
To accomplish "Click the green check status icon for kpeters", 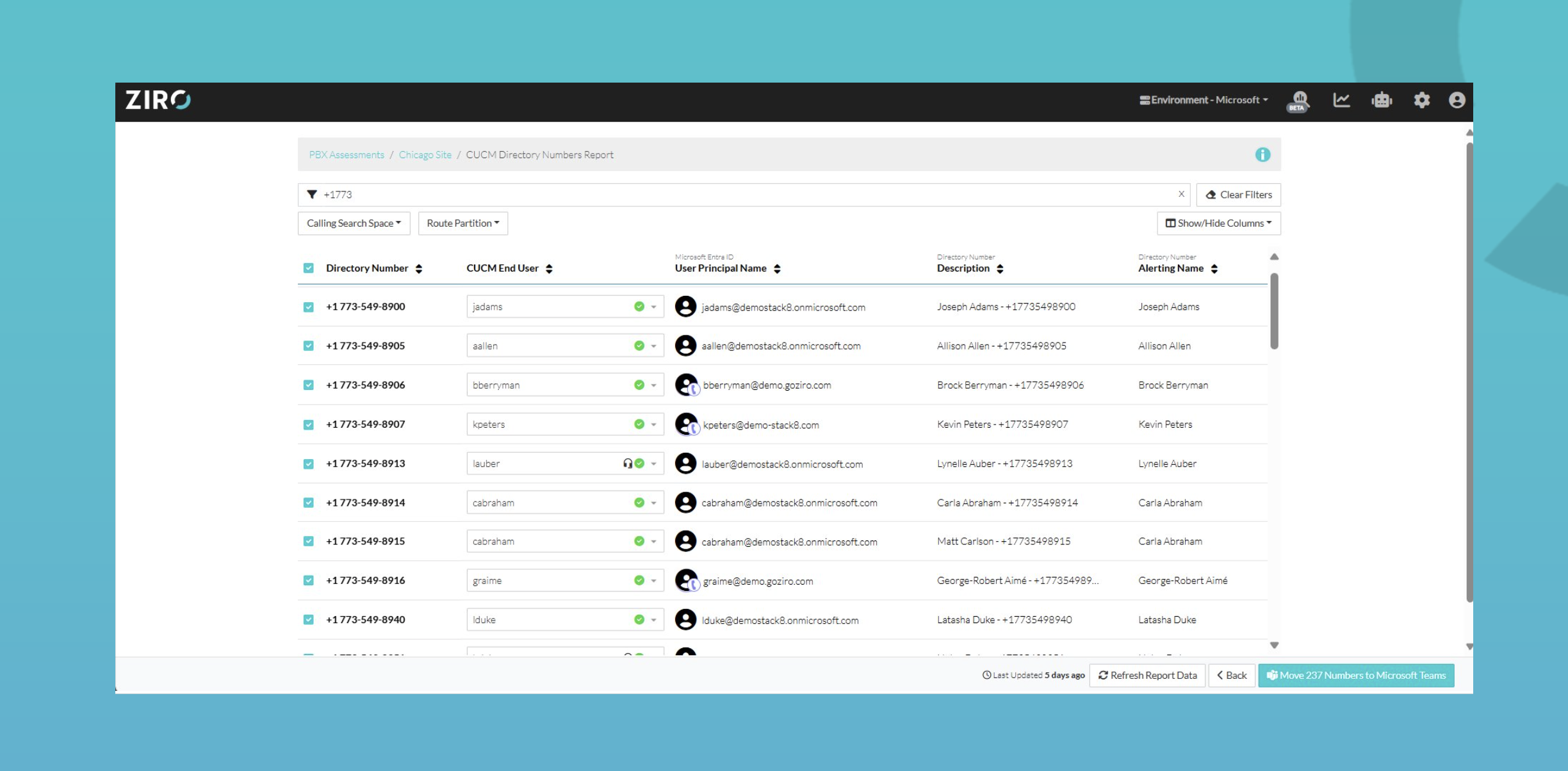I will point(639,424).
